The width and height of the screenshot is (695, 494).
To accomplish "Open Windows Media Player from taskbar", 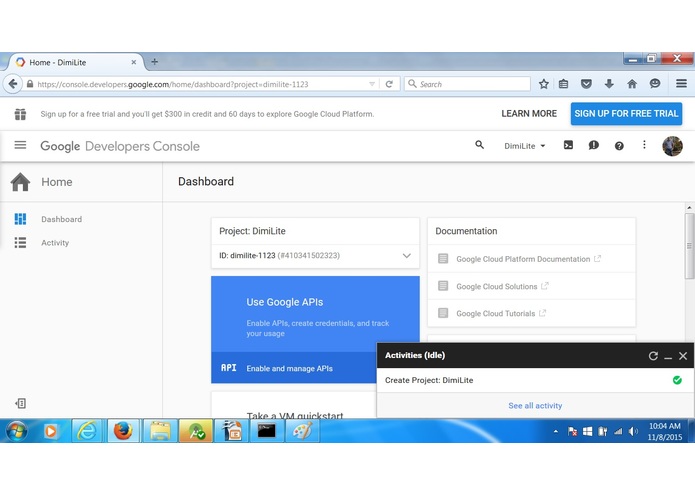I will [x=51, y=431].
